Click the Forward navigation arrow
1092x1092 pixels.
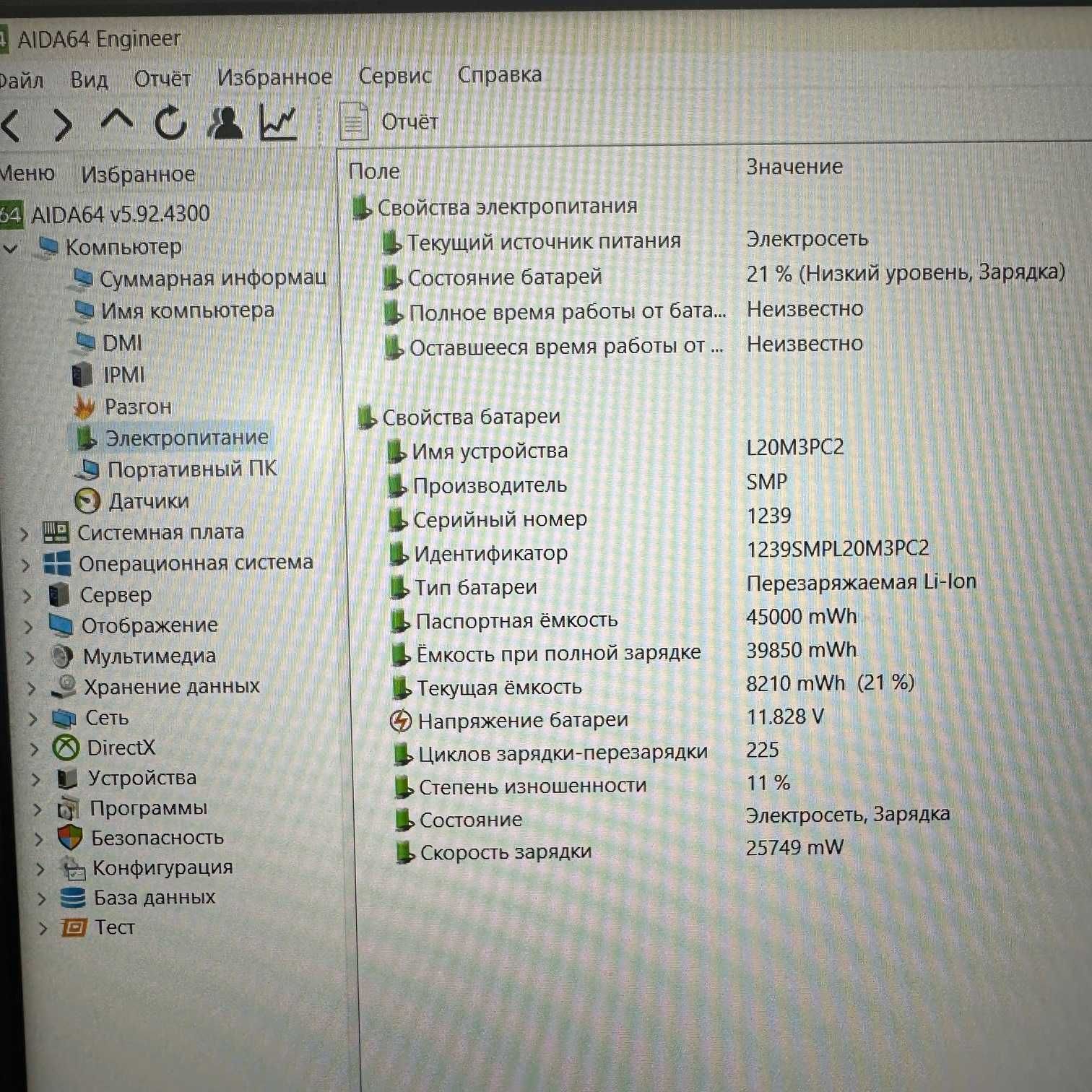tap(64, 125)
